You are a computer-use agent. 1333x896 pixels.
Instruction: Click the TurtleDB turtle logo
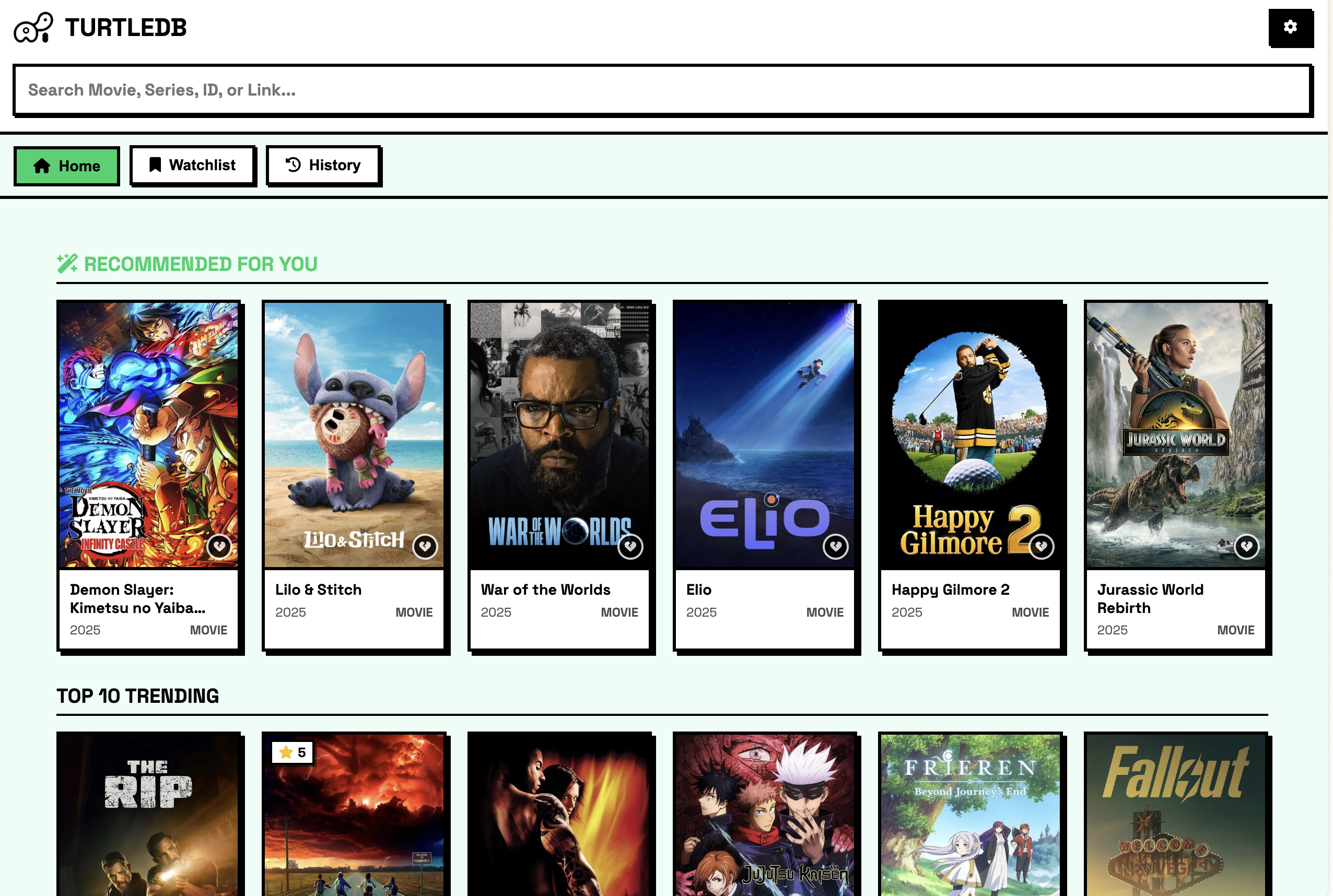(x=33, y=28)
